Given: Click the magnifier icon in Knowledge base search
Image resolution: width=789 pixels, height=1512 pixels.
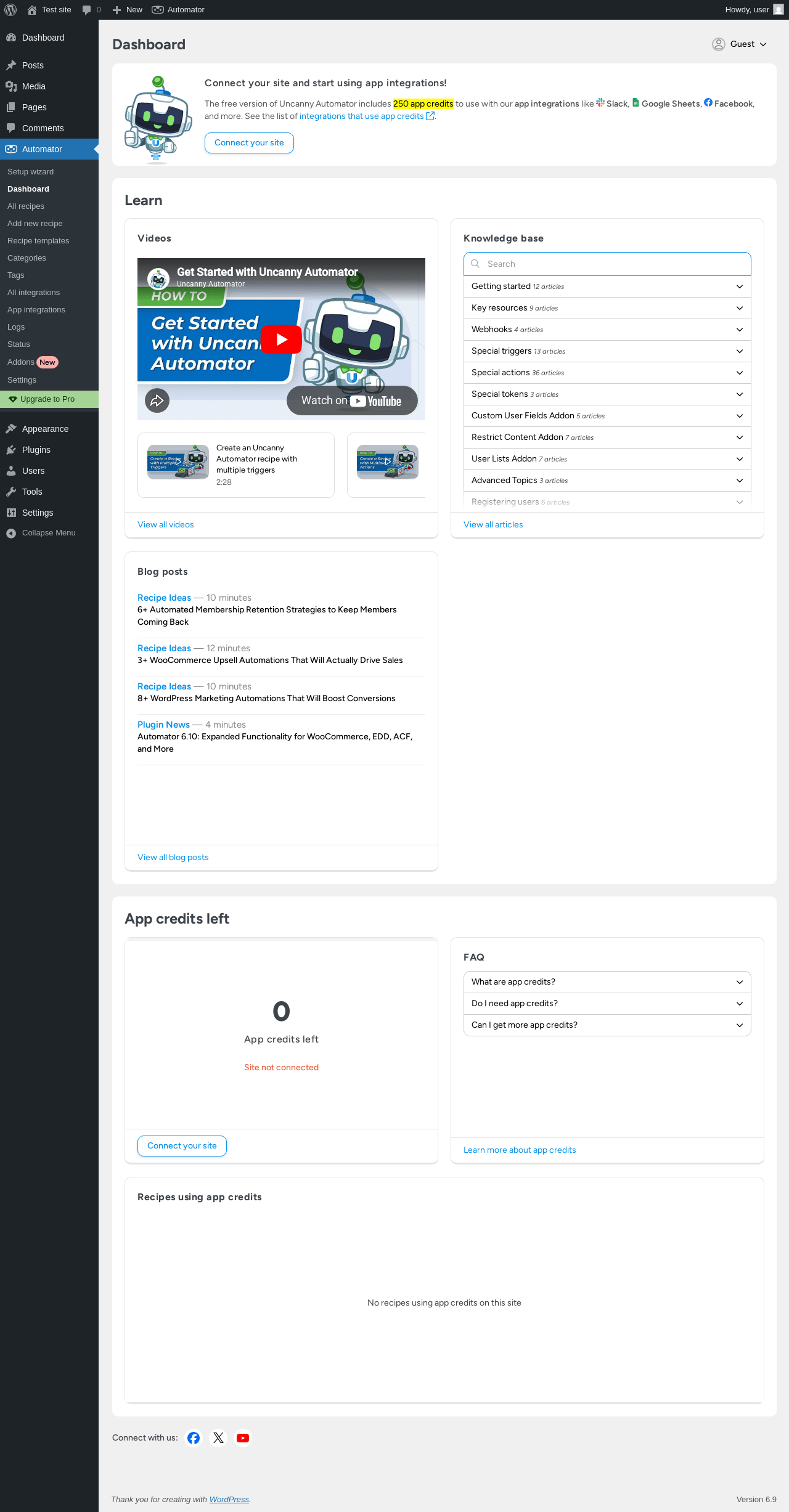Looking at the screenshot, I should (x=475, y=264).
